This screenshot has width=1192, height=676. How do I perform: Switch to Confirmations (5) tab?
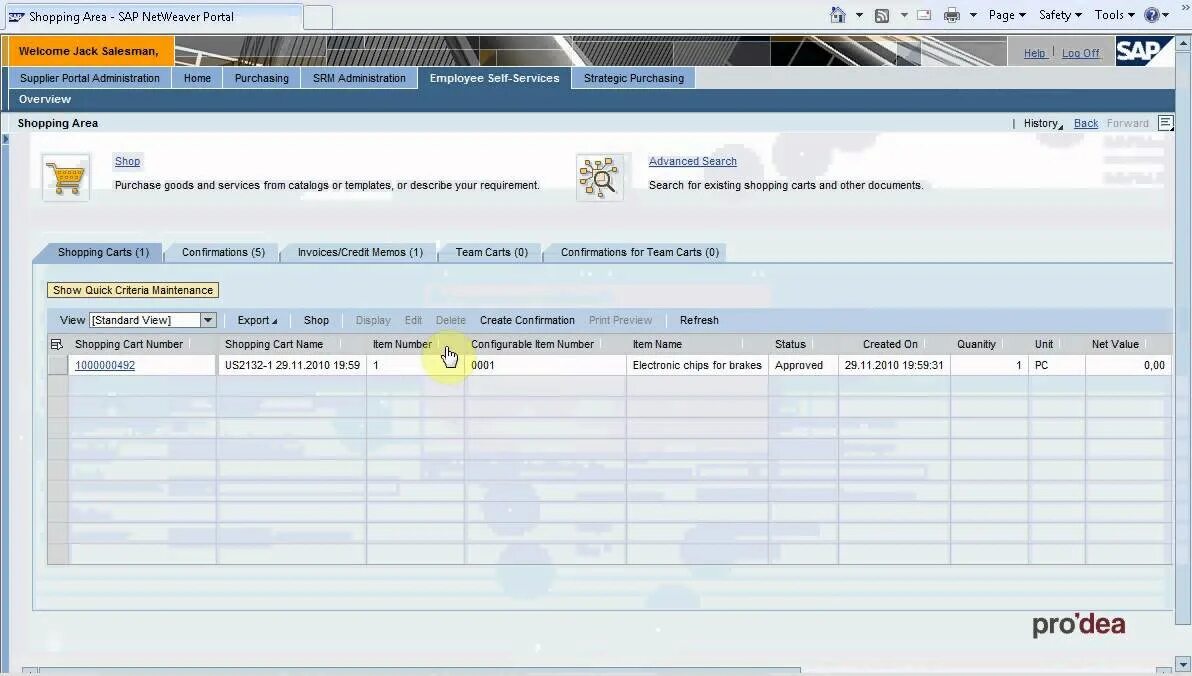pos(223,252)
